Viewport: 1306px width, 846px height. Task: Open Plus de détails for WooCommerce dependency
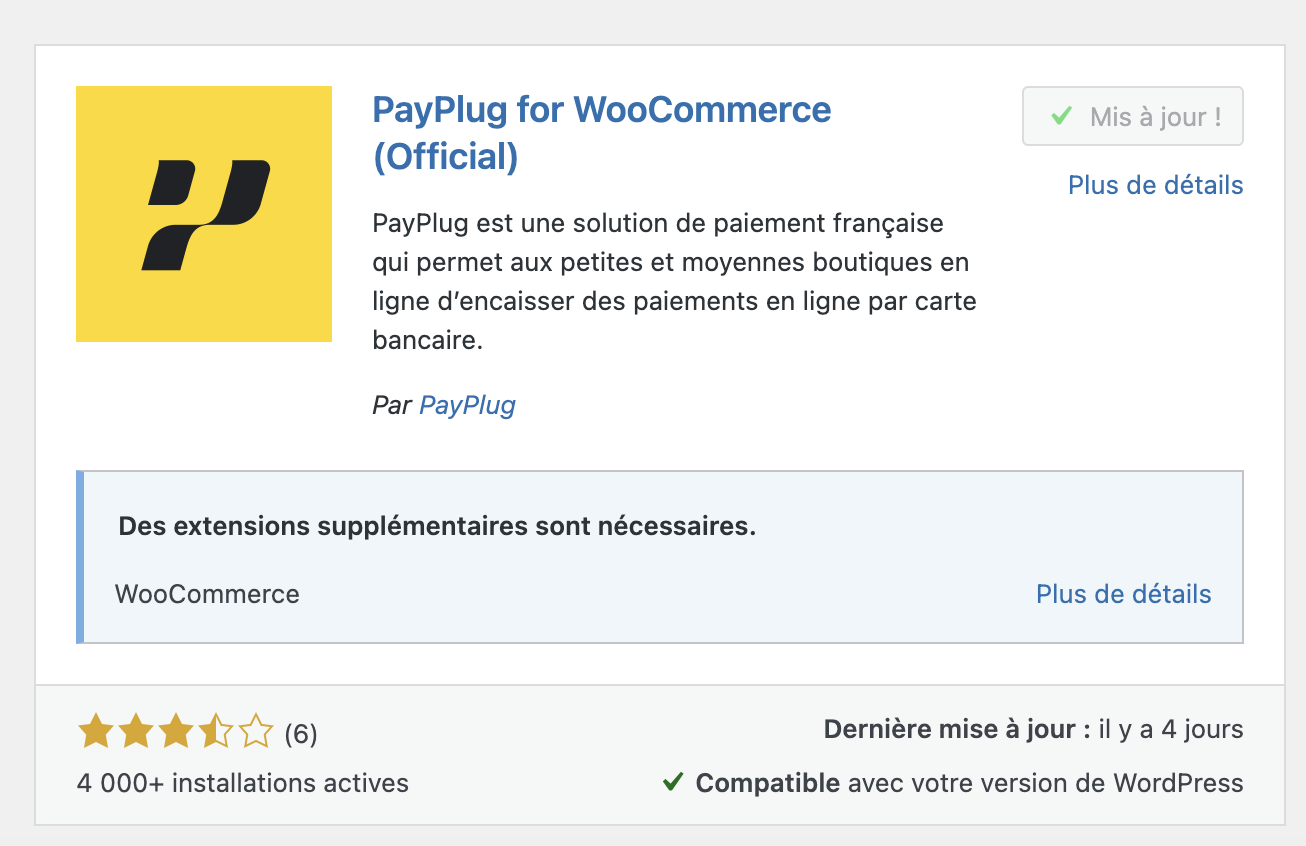1123,594
